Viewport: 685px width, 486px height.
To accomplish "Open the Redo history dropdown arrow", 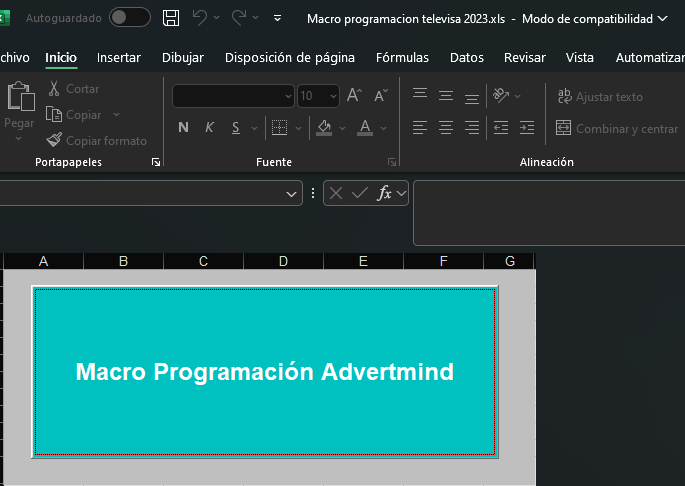I will [x=256, y=18].
